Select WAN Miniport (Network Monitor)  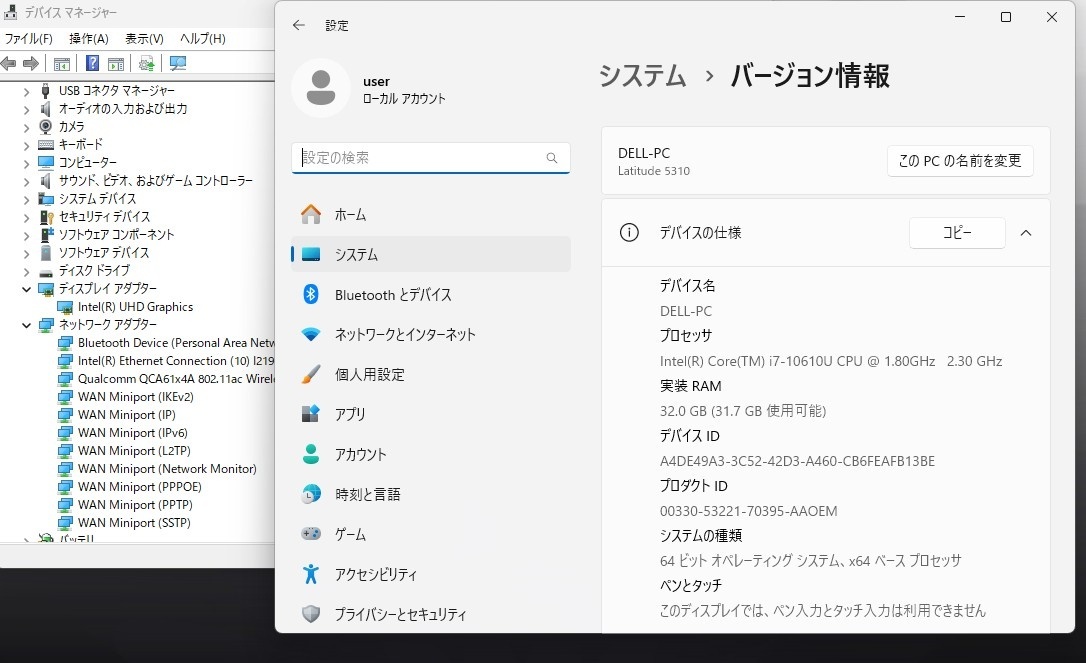click(167, 469)
